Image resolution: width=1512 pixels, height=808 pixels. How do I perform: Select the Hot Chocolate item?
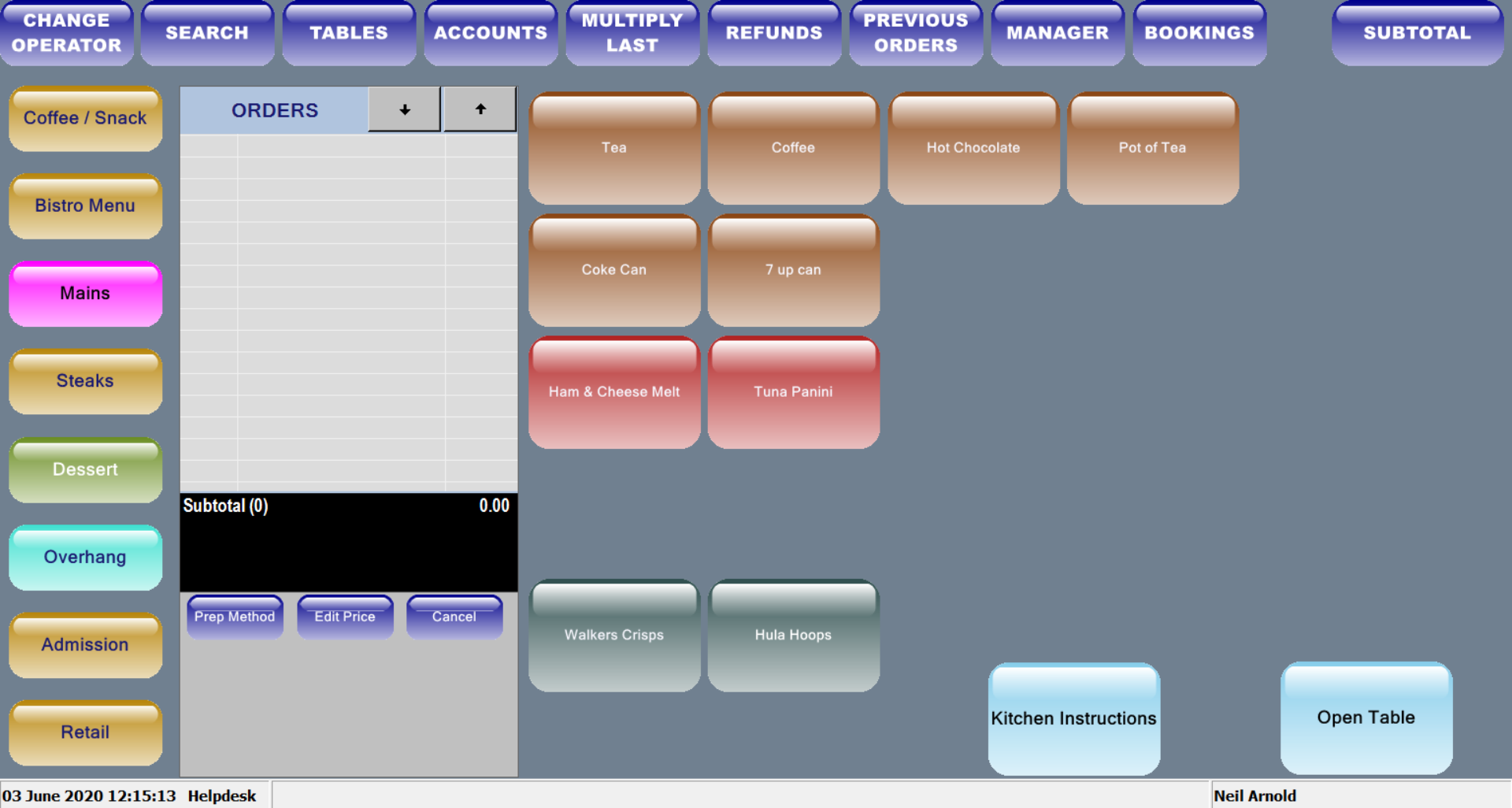pos(973,148)
